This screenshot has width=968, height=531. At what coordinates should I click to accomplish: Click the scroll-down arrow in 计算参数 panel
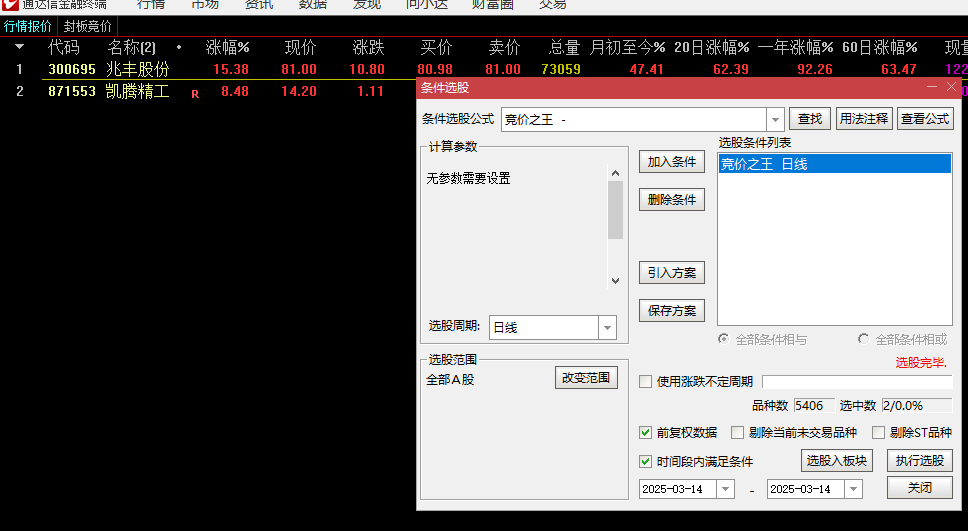pyautogui.click(x=615, y=280)
